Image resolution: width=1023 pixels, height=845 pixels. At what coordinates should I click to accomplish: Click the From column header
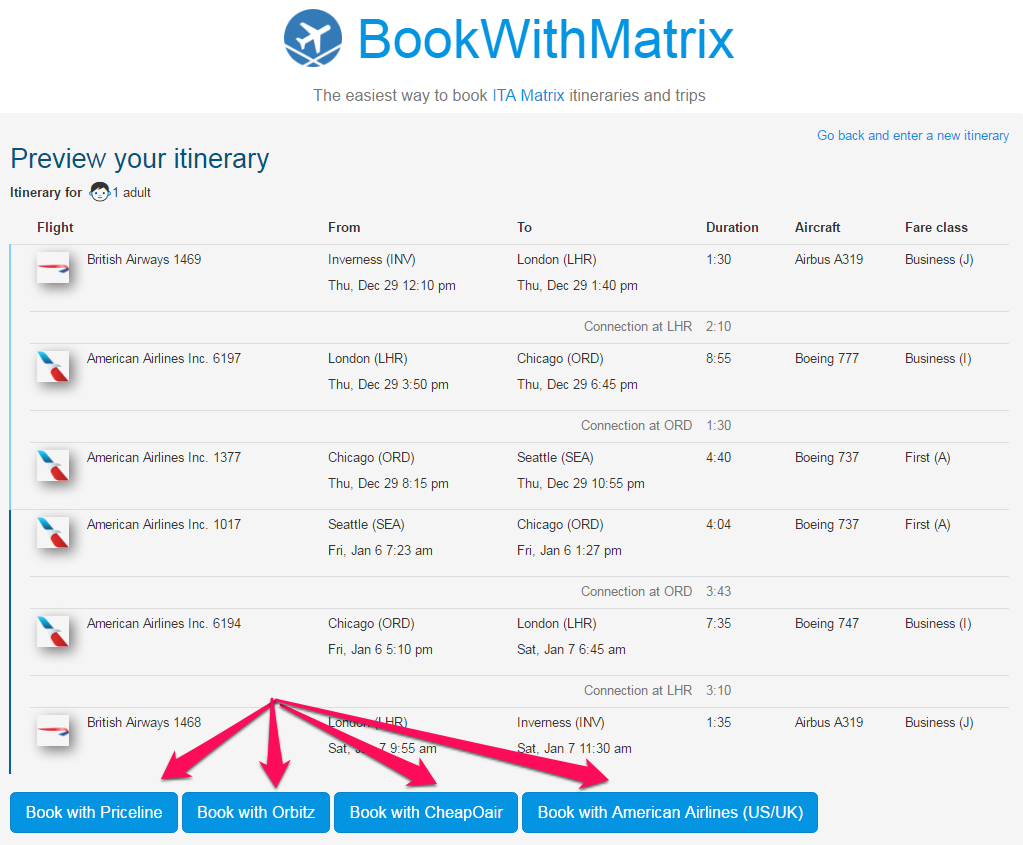[x=344, y=227]
